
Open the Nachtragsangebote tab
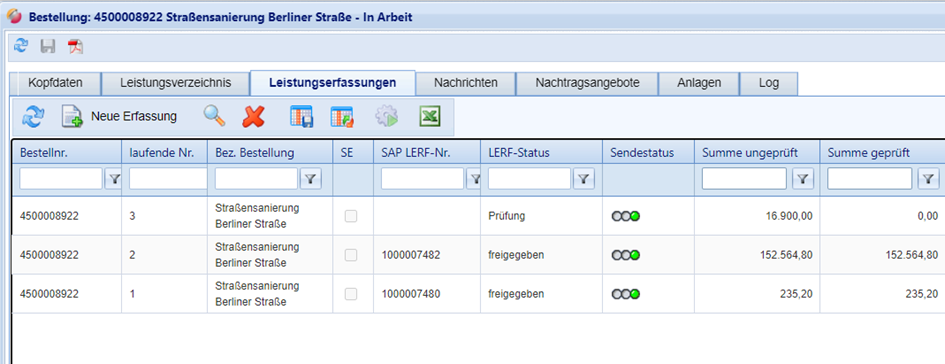coord(587,83)
